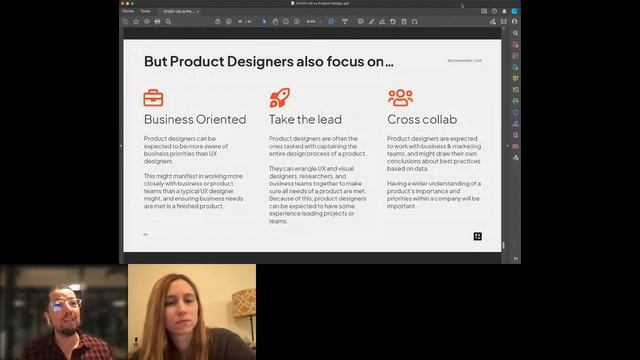The height and width of the screenshot is (360, 640).
Task: Select the woman's video thumbnail
Action: [x=192, y=312]
